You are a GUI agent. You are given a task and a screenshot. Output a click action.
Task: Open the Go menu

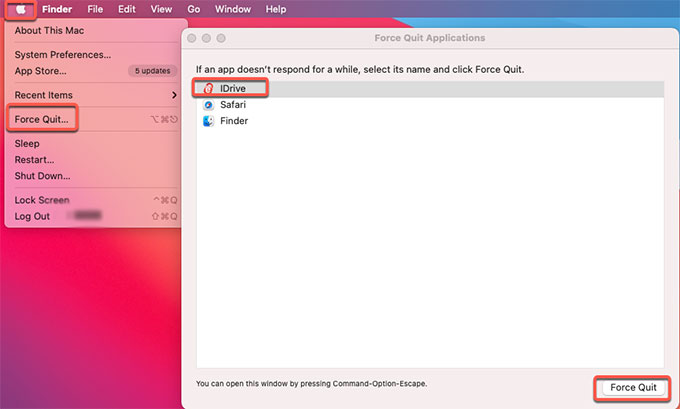(x=193, y=9)
